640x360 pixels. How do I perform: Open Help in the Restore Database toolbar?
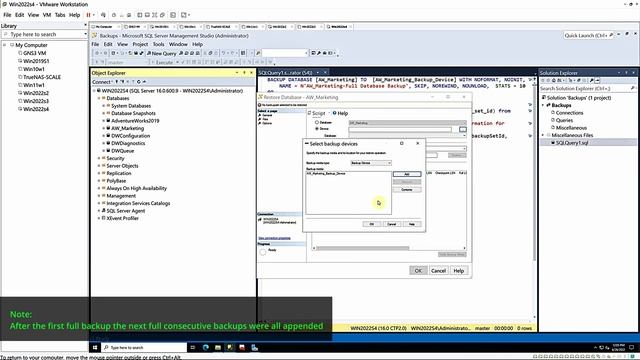click(340, 113)
